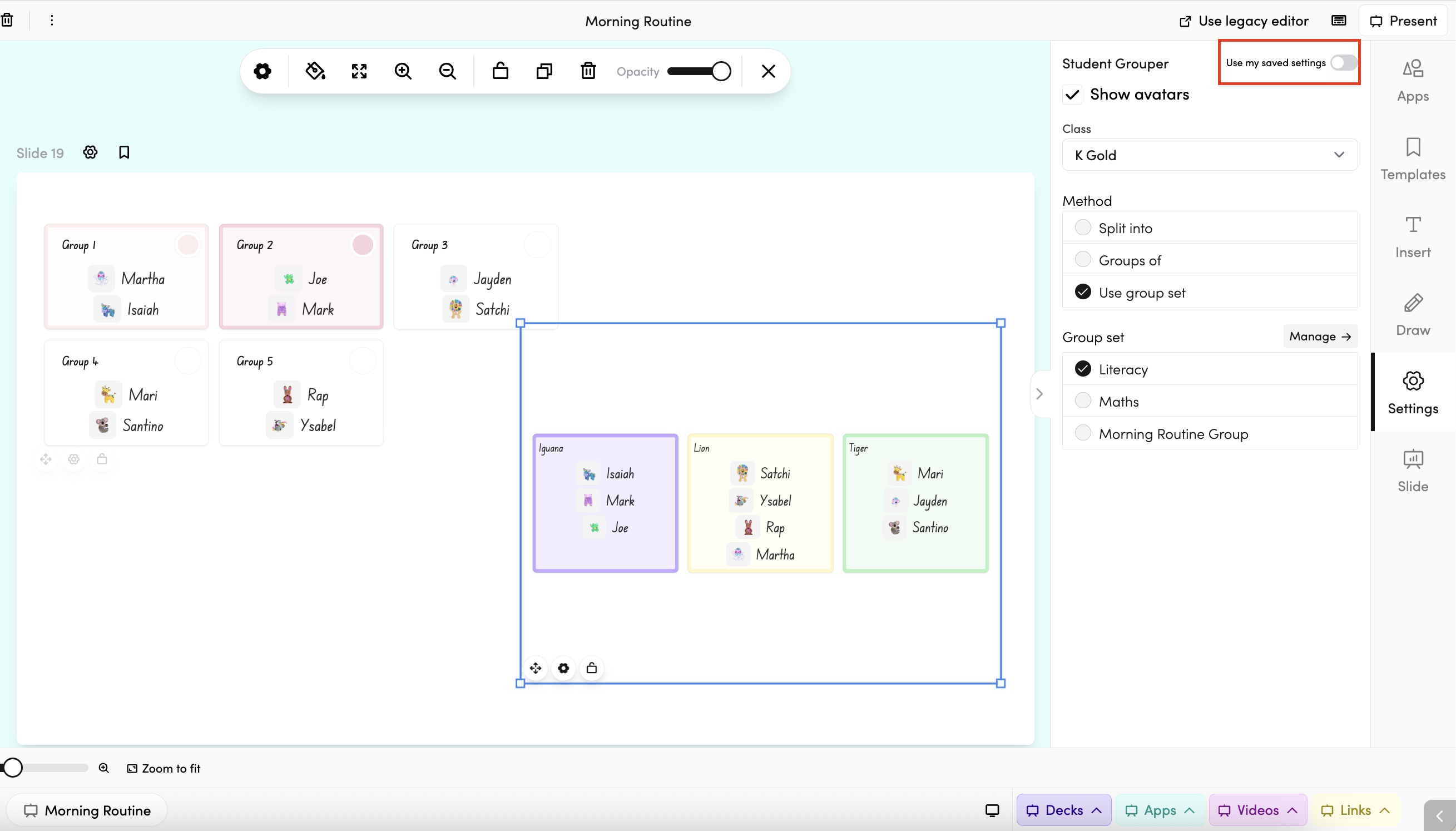Screen dimensions: 1456x831
Task: Click the Present button
Action: tap(1403, 21)
